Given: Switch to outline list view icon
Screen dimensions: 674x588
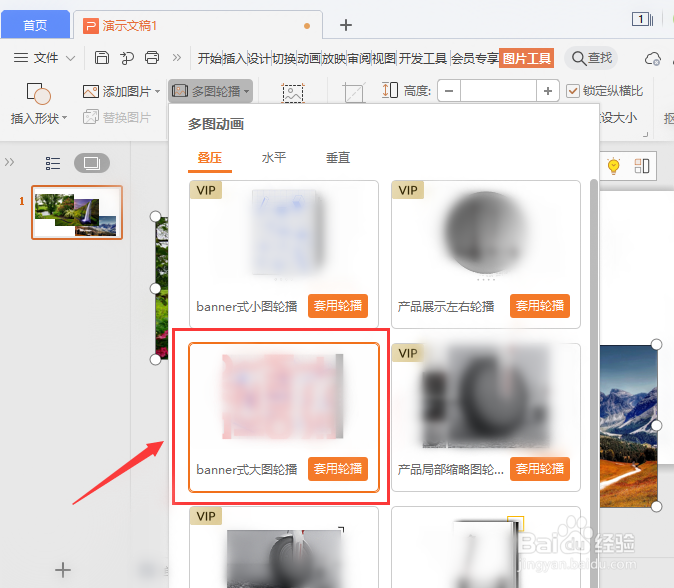Looking at the screenshot, I should [53, 163].
